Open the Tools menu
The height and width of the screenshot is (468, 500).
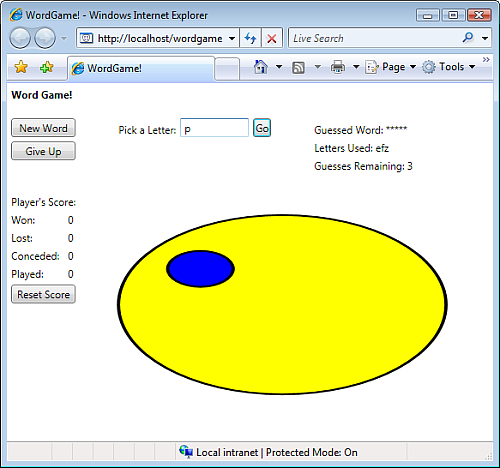pos(449,67)
